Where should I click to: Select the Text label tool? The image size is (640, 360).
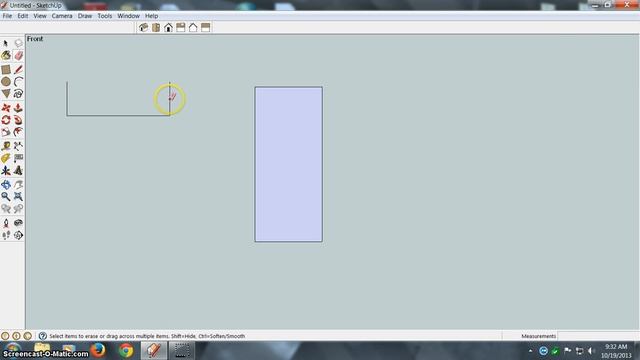pyautogui.click(x=18, y=158)
